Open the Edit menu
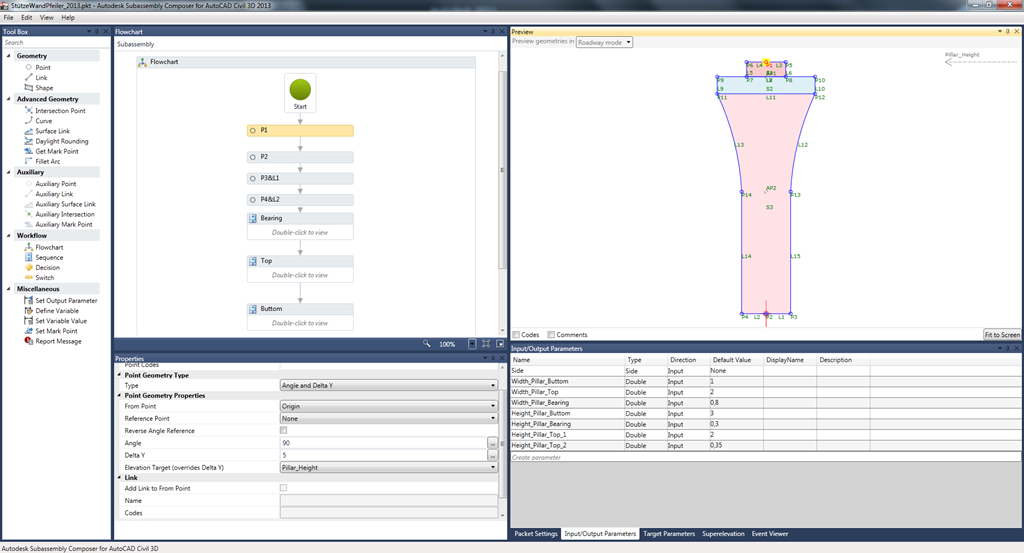1024x553 pixels. pos(26,18)
